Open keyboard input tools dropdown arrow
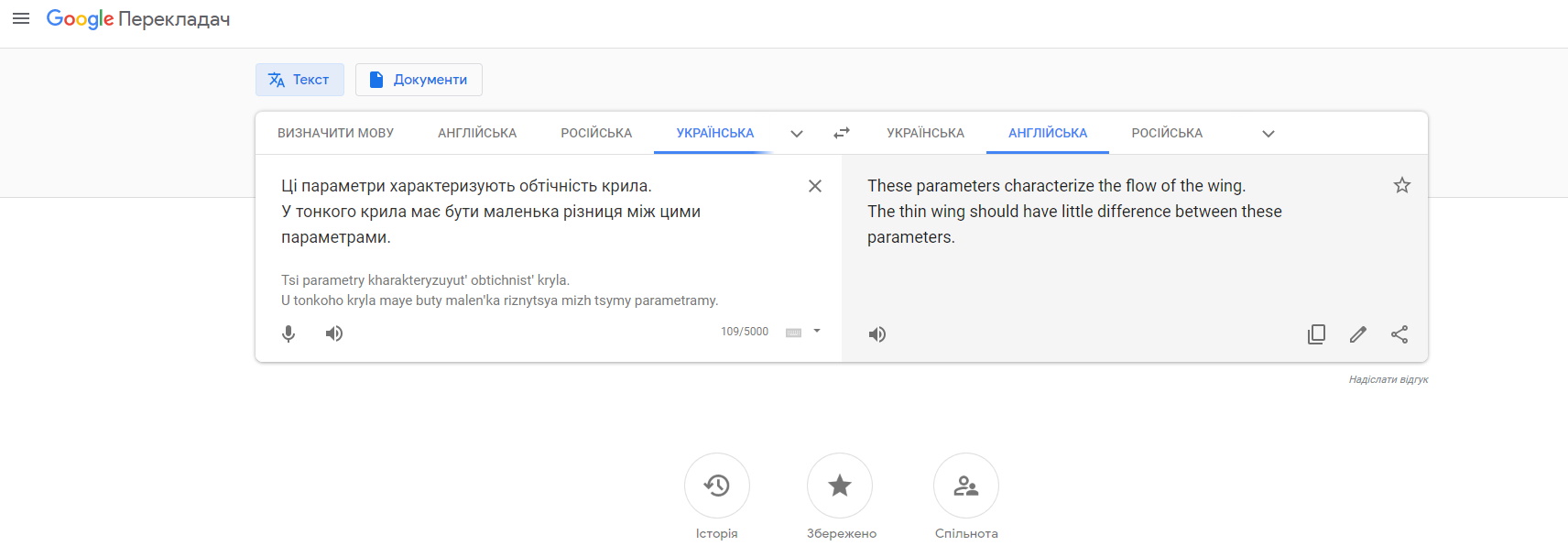Image resolution: width=1568 pixels, height=546 pixels. [x=817, y=332]
